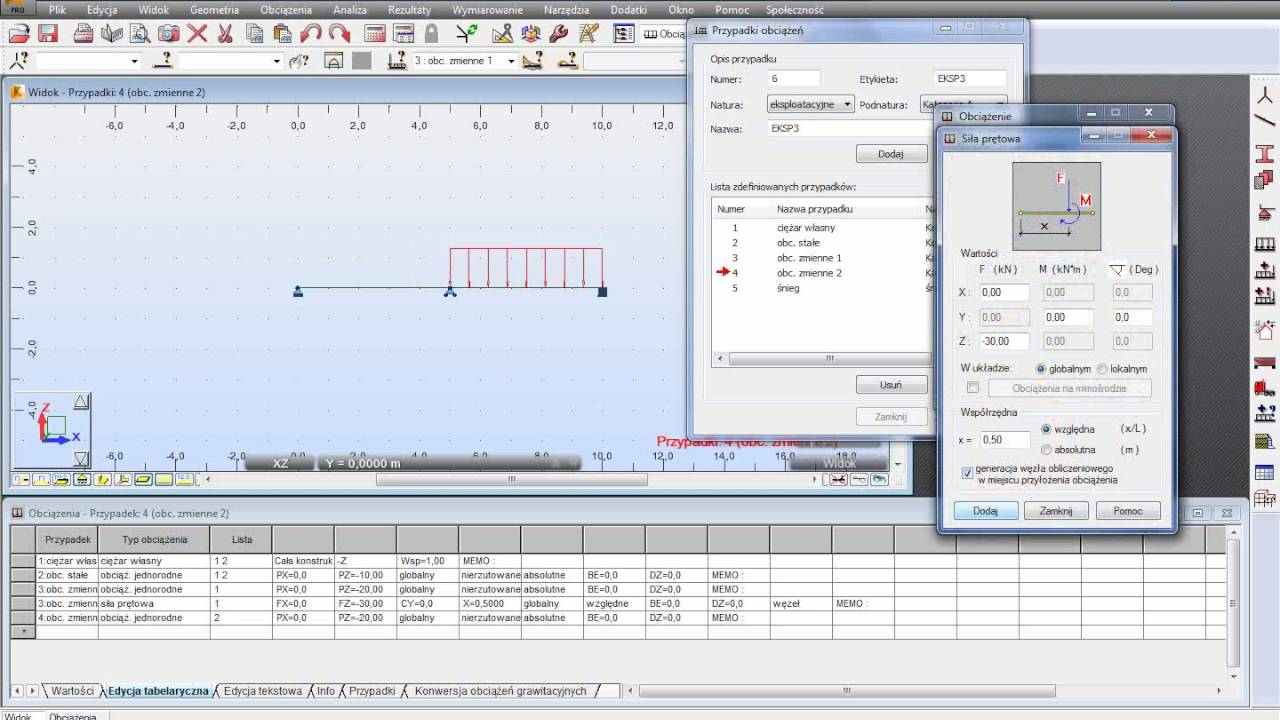Copy using the toolbar copy icon
Viewport: 1280px width, 720px height.
(255, 33)
